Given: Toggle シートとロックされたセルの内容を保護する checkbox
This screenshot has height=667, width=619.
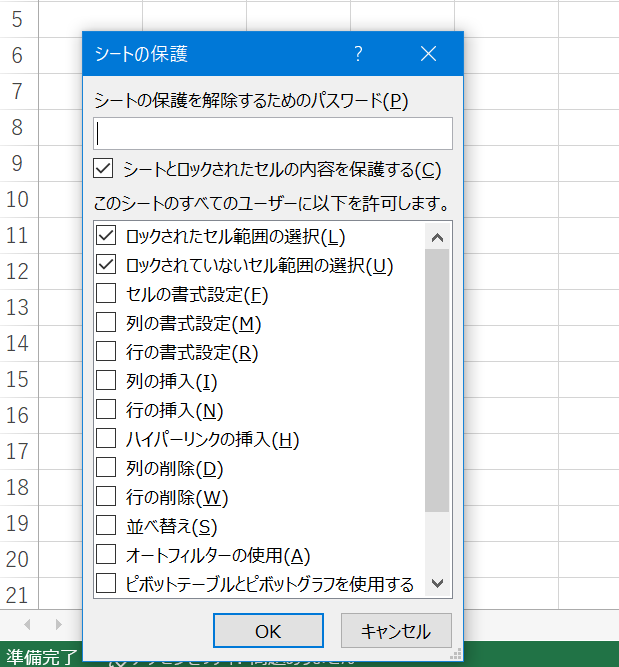Looking at the screenshot, I should [x=102, y=169].
